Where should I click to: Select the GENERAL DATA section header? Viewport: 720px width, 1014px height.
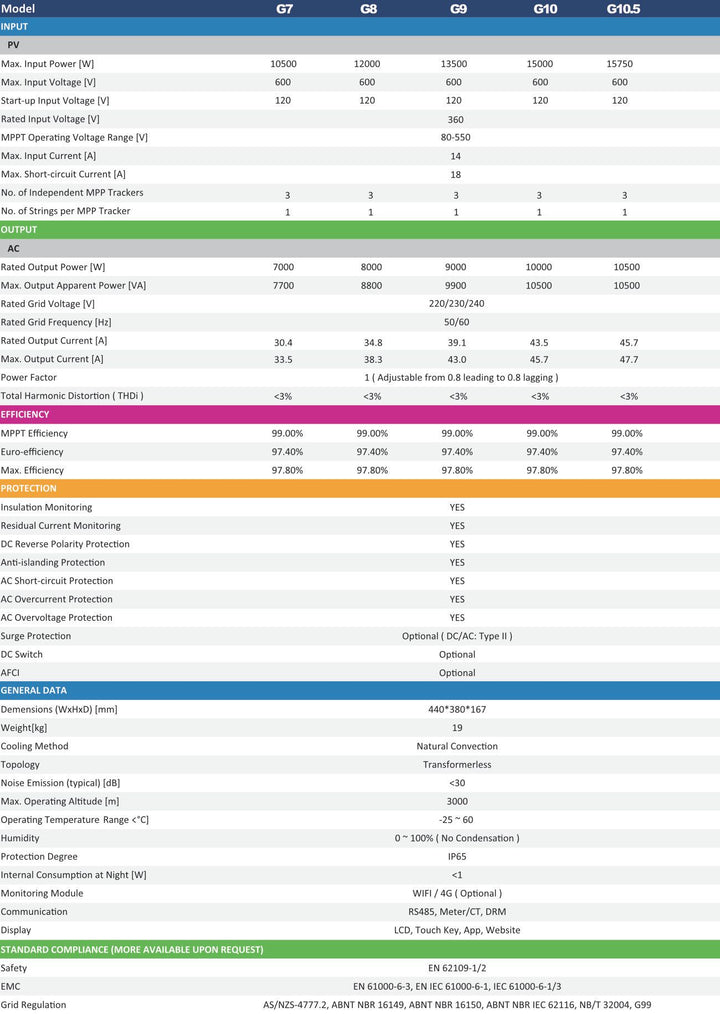coord(360,690)
